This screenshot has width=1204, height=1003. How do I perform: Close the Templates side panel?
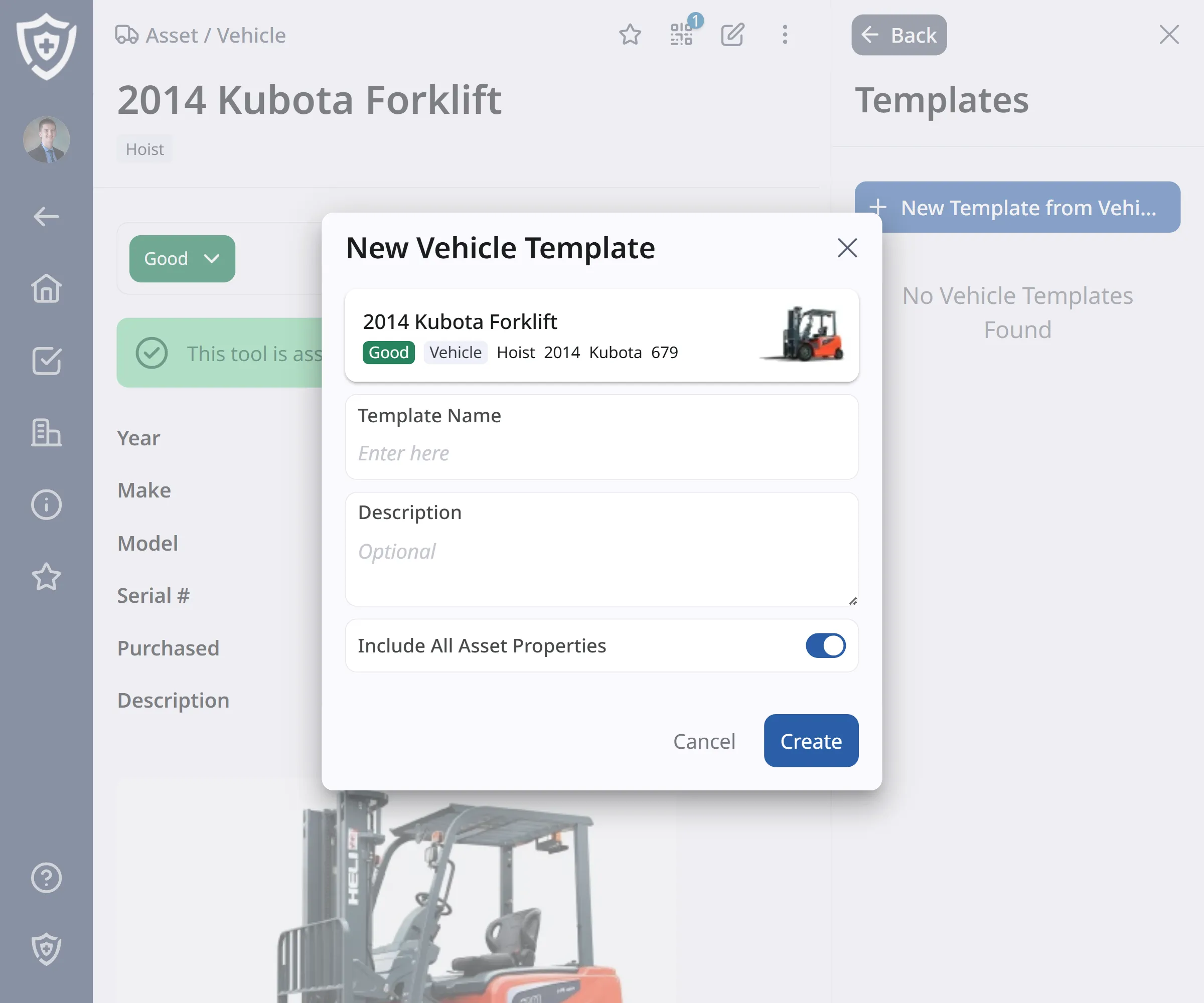click(1169, 35)
